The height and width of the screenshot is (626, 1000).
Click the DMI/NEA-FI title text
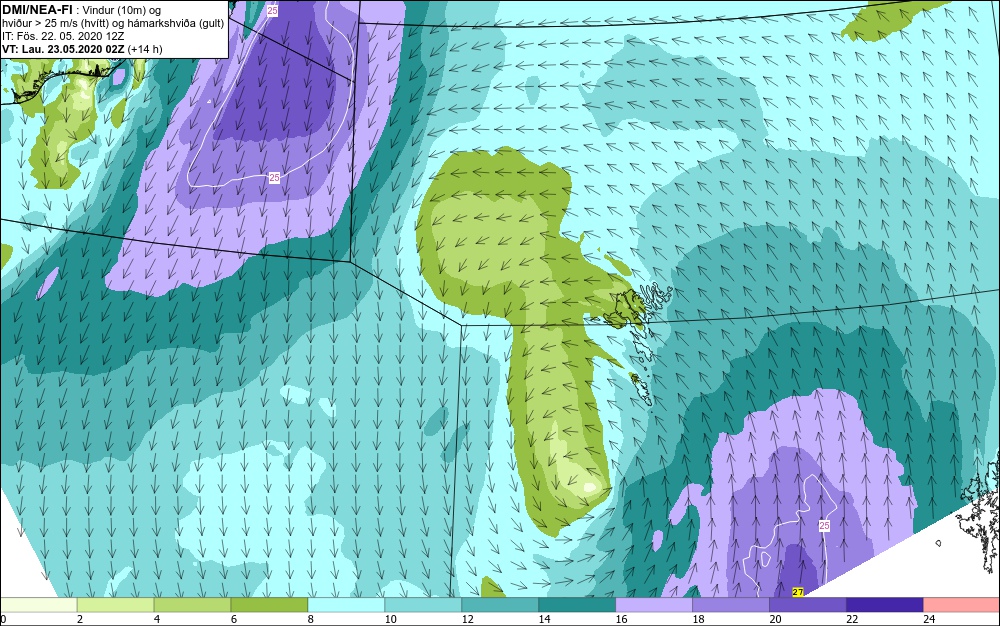[x=37, y=10]
